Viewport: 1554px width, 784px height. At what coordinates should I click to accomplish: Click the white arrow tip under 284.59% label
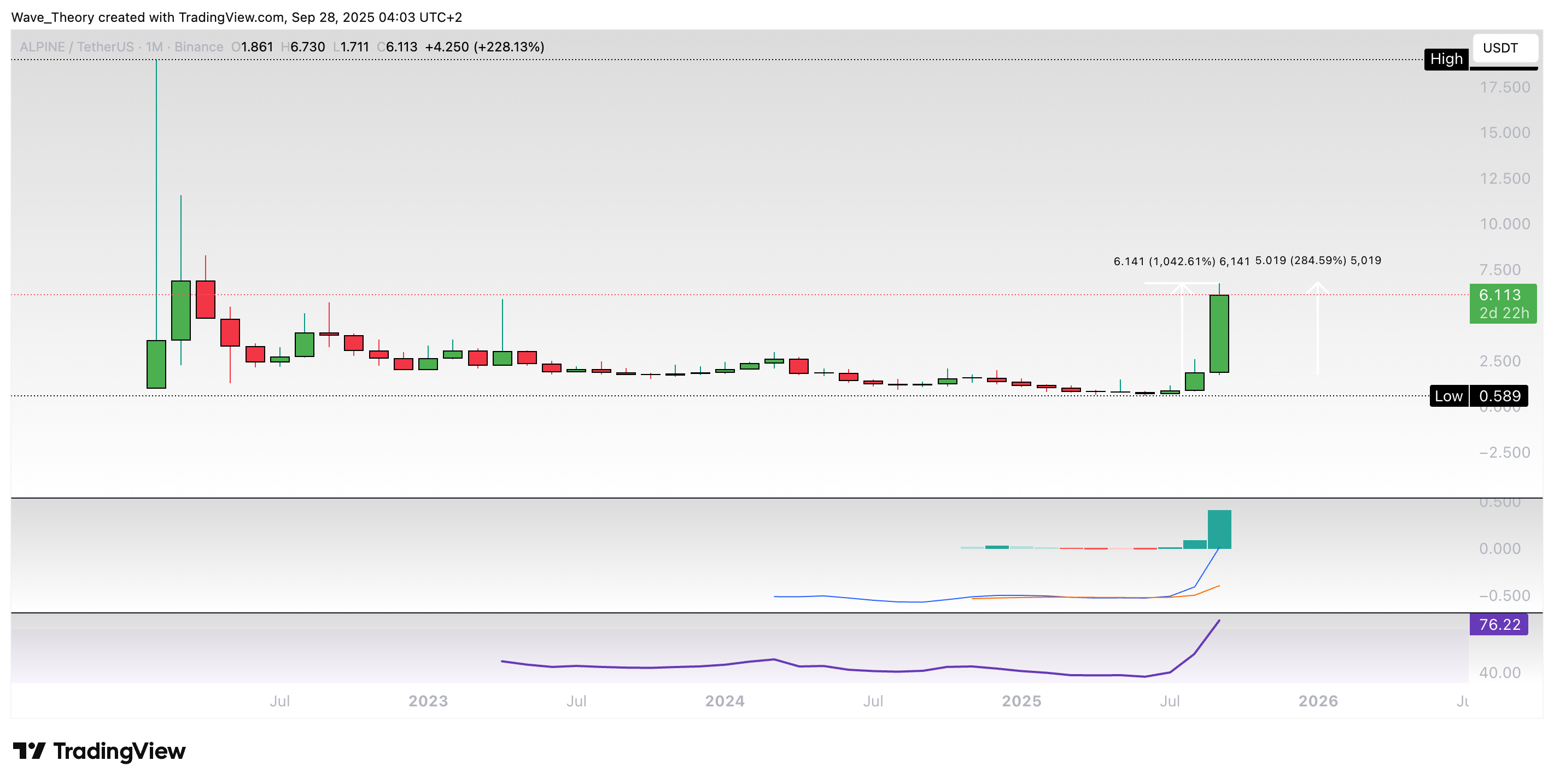coord(1318,285)
